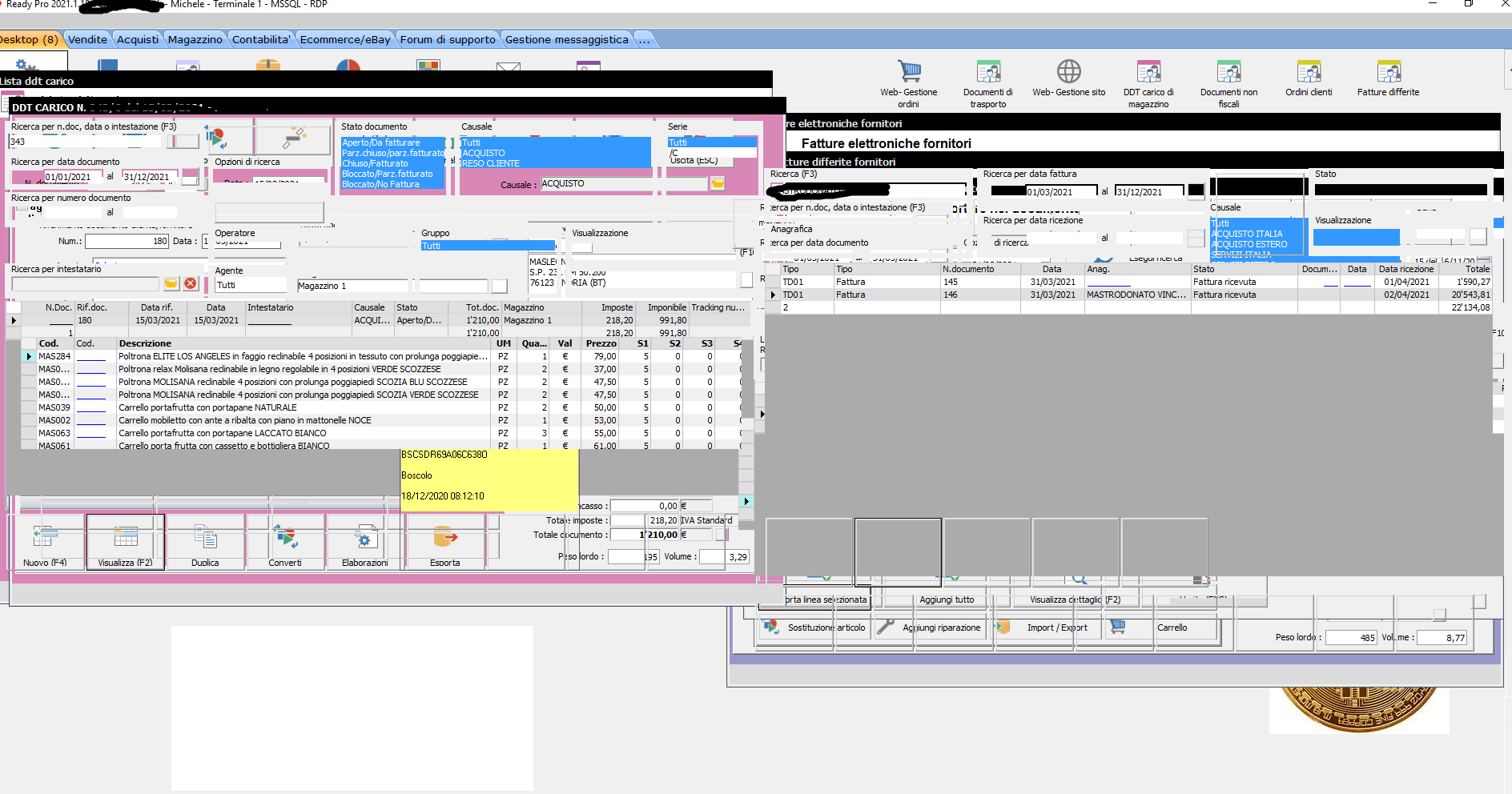Open Vendite tab
Screen dimensions: 1512x794
87,39
